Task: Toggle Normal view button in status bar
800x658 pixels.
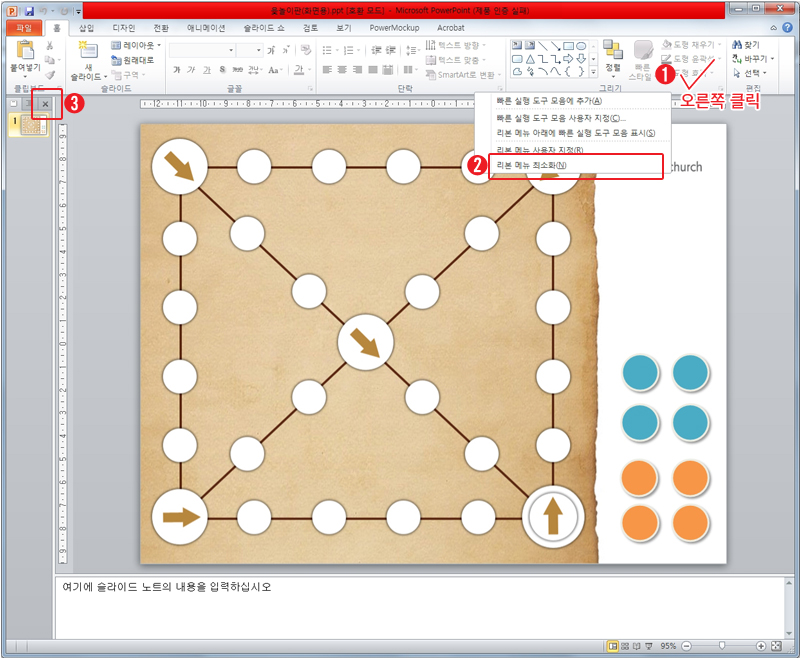Action: point(613,646)
